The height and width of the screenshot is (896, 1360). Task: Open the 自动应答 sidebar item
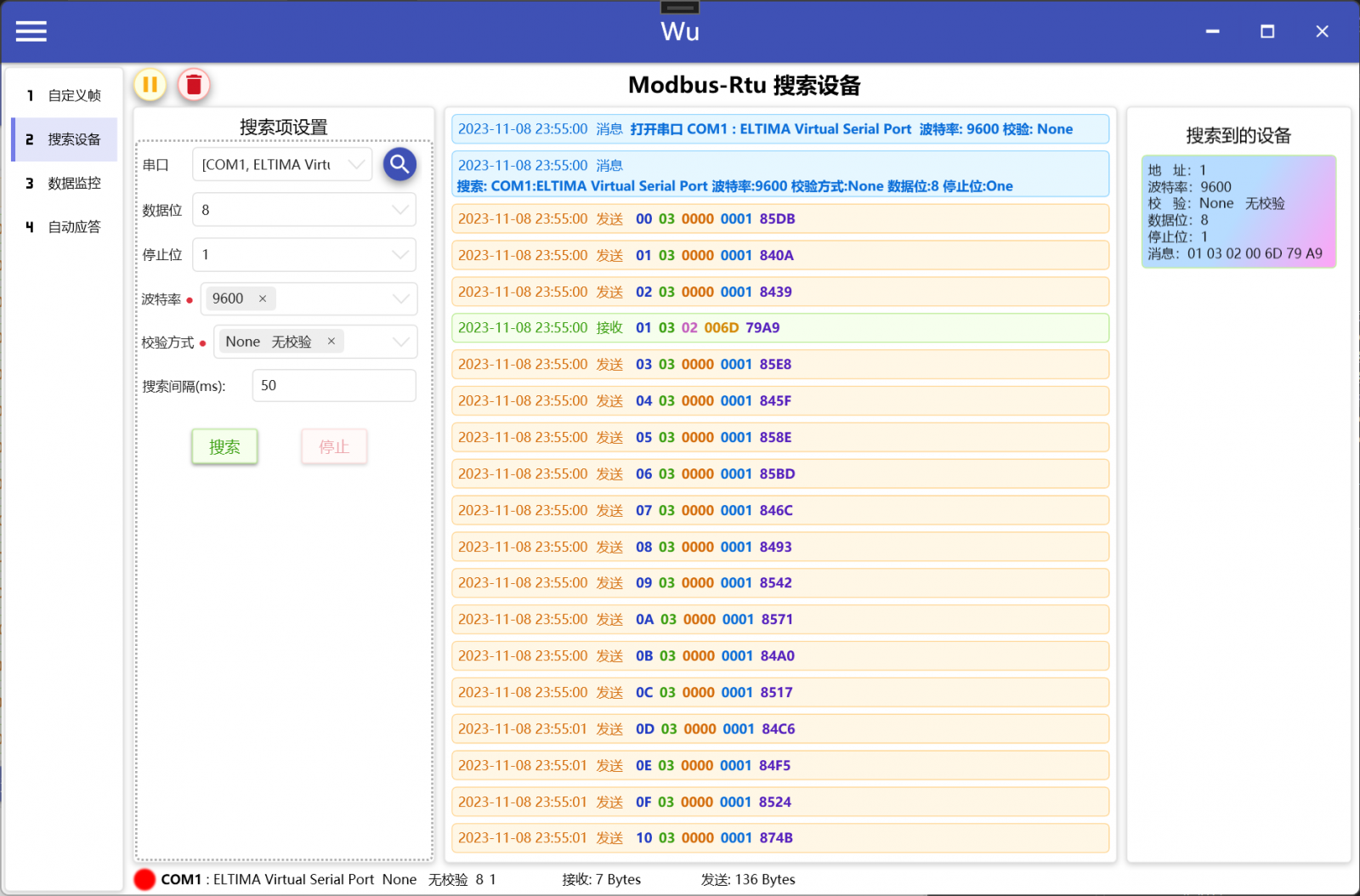tap(65, 227)
